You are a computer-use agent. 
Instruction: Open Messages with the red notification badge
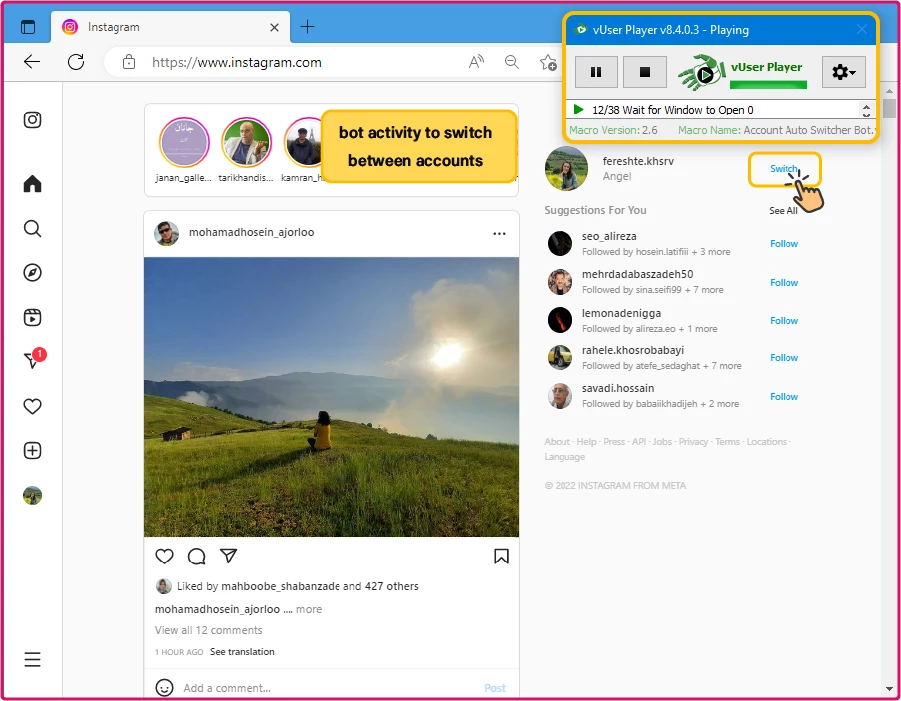(34, 359)
